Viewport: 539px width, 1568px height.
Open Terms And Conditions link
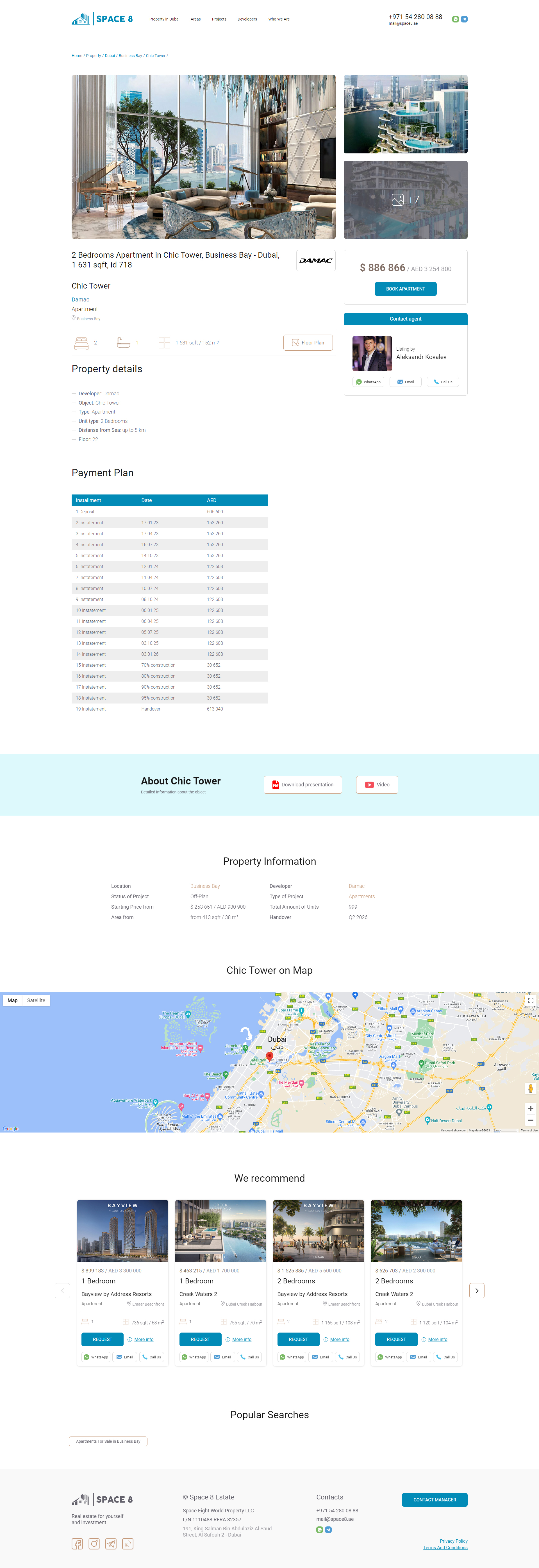click(445, 1547)
